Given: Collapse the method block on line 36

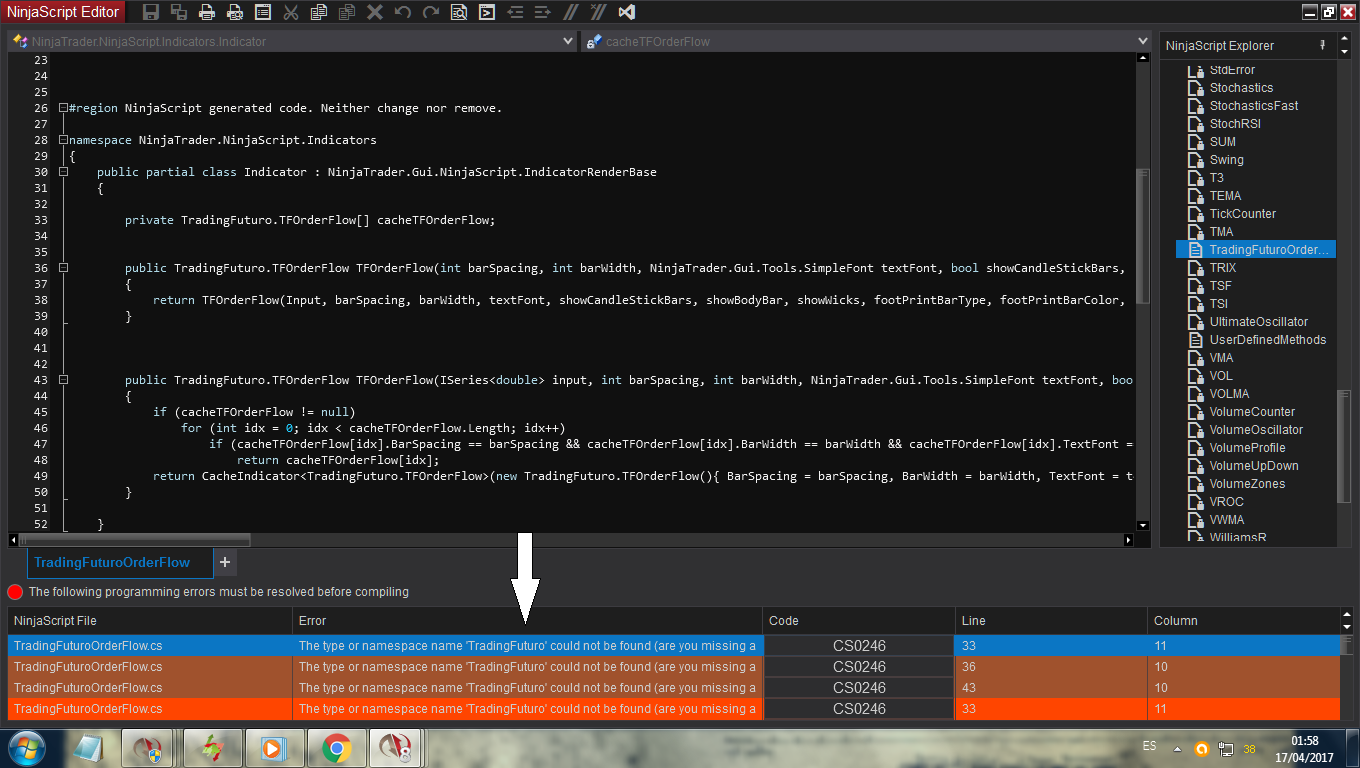Looking at the screenshot, I should click(63, 268).
